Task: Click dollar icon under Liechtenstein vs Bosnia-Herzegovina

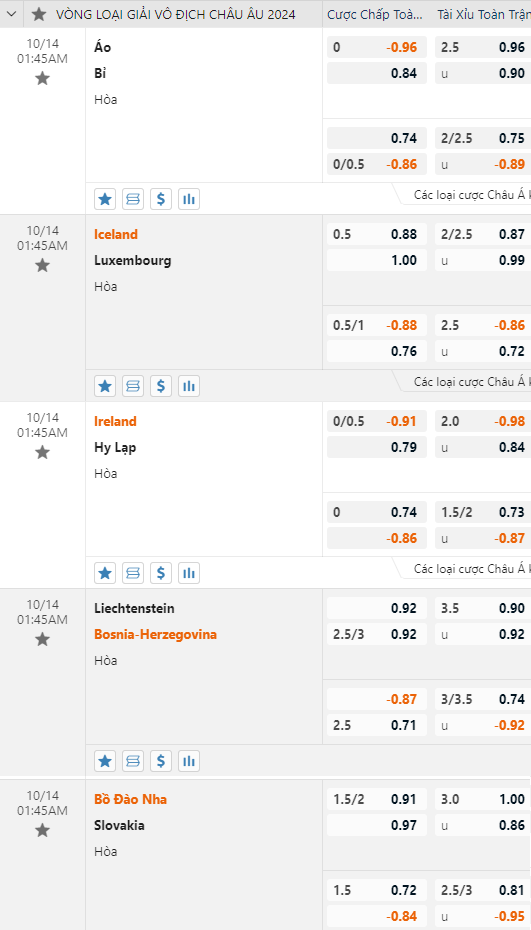Action: pos(161,760)
